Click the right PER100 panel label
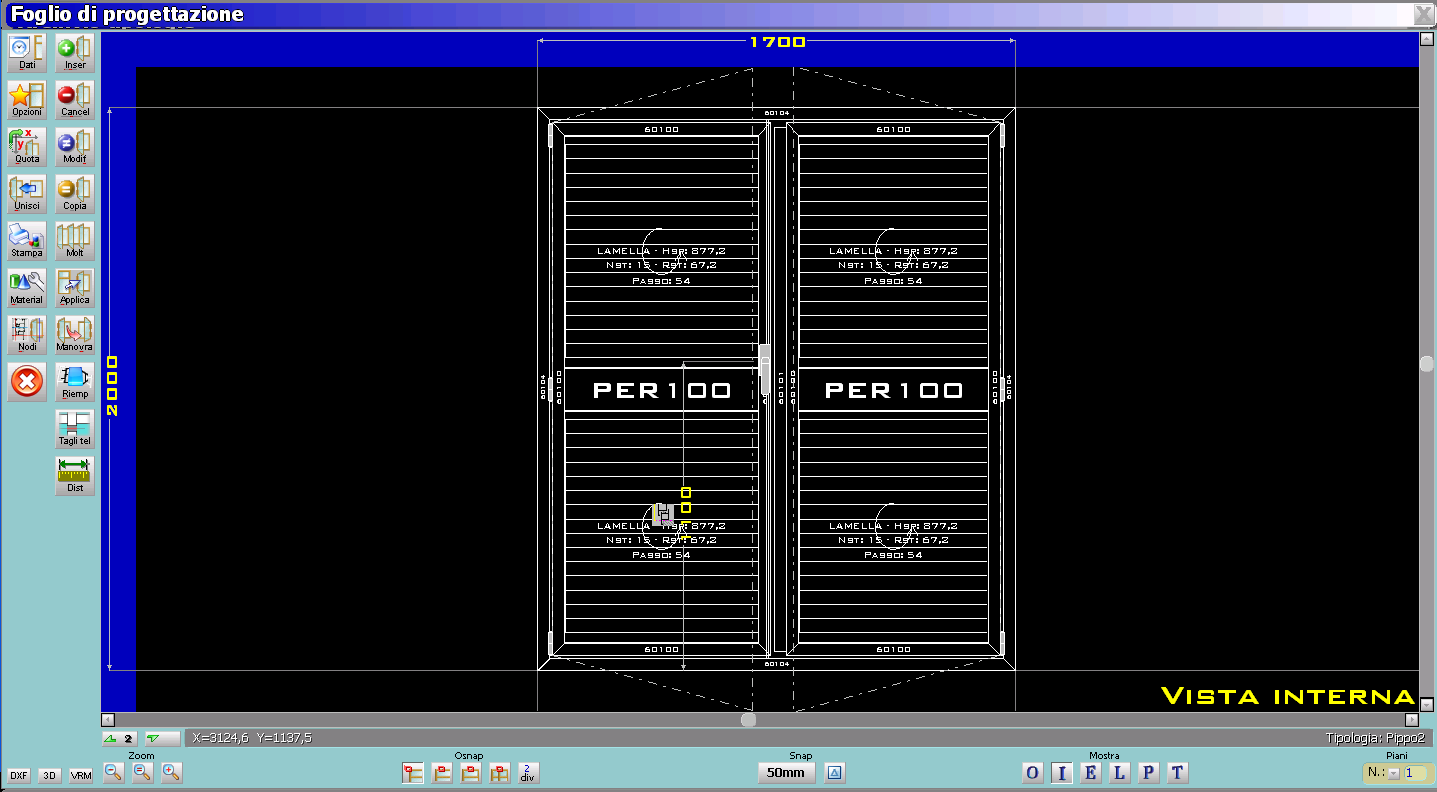1437x792 pixels. point(894,390)
